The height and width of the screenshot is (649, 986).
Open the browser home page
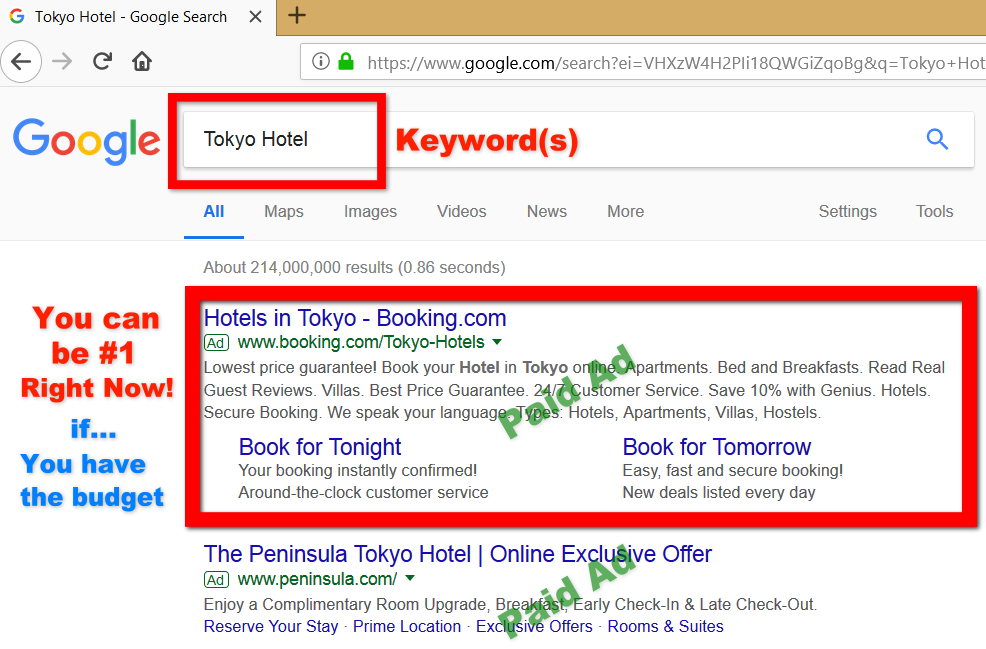140,61
